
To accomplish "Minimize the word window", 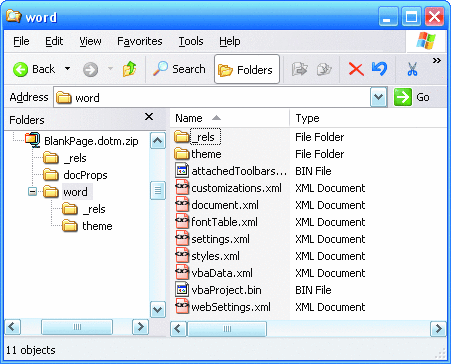I will click(388, 16).
